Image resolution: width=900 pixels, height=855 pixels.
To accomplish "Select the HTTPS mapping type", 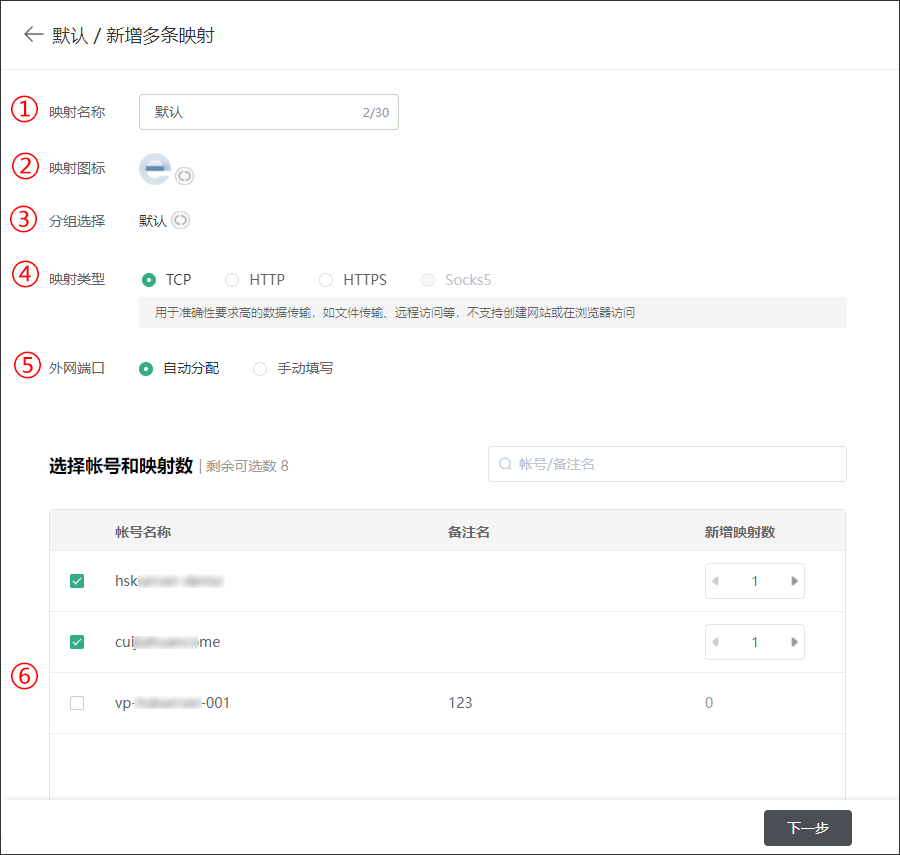I will click(x=326, y=280).
